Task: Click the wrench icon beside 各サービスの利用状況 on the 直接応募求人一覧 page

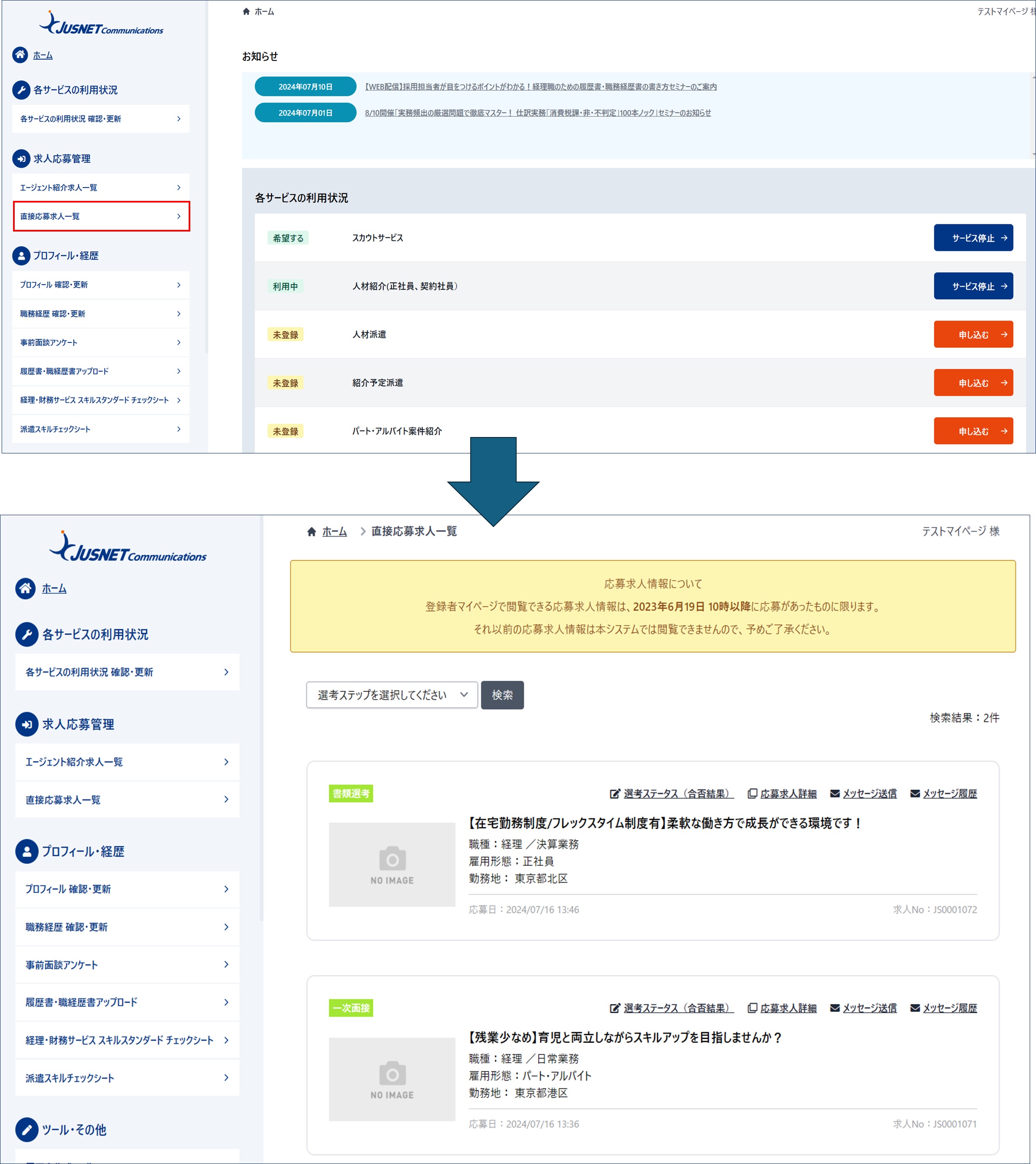Action: (26, 634)
